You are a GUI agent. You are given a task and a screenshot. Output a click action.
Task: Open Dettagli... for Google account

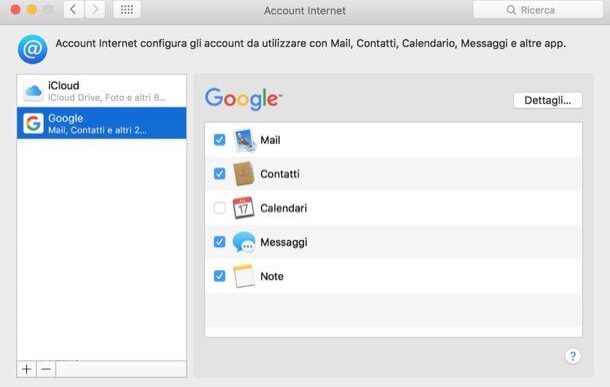coord(548,100)
